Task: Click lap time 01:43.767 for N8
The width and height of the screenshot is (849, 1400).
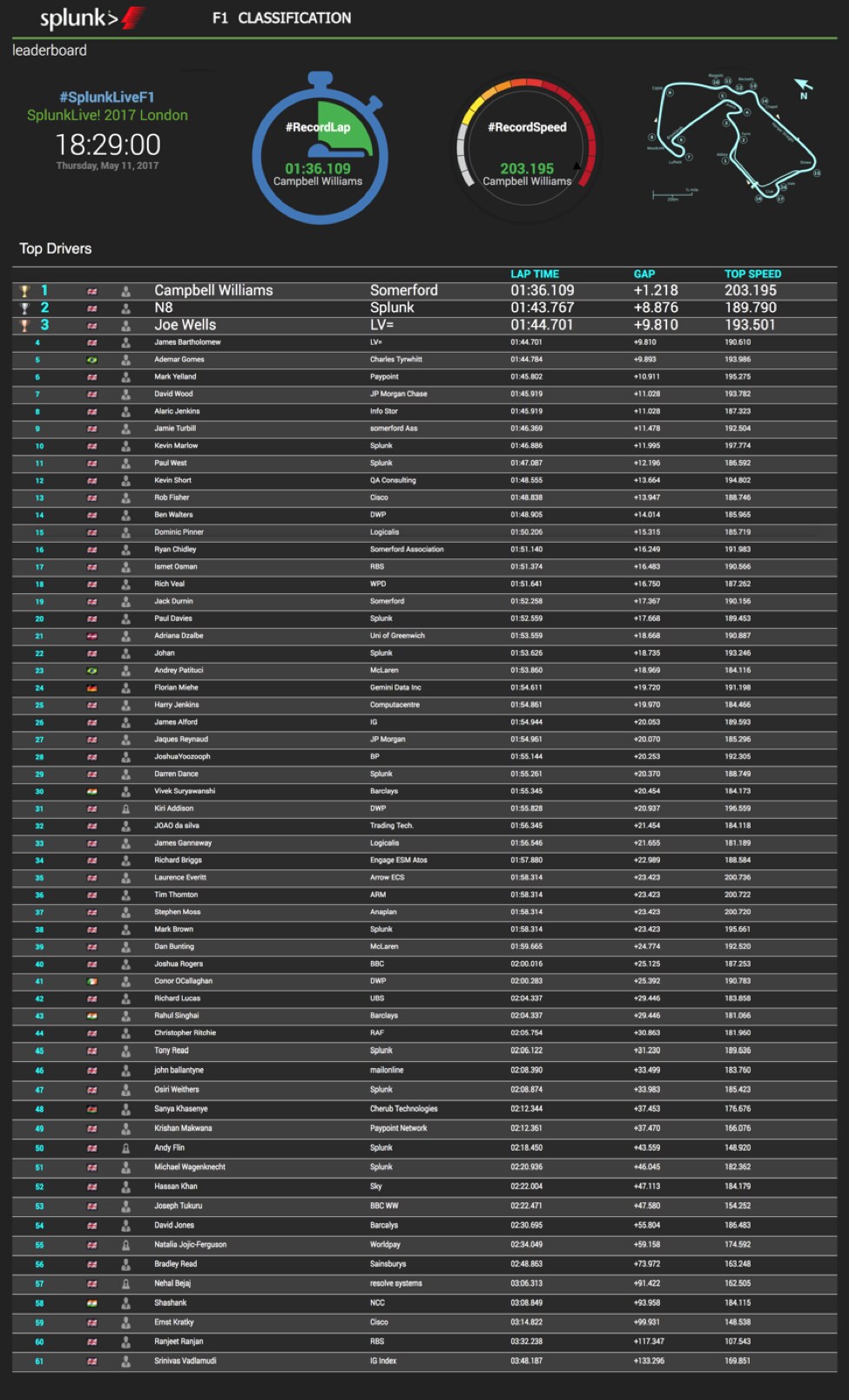Action: (x=542, y=308)
